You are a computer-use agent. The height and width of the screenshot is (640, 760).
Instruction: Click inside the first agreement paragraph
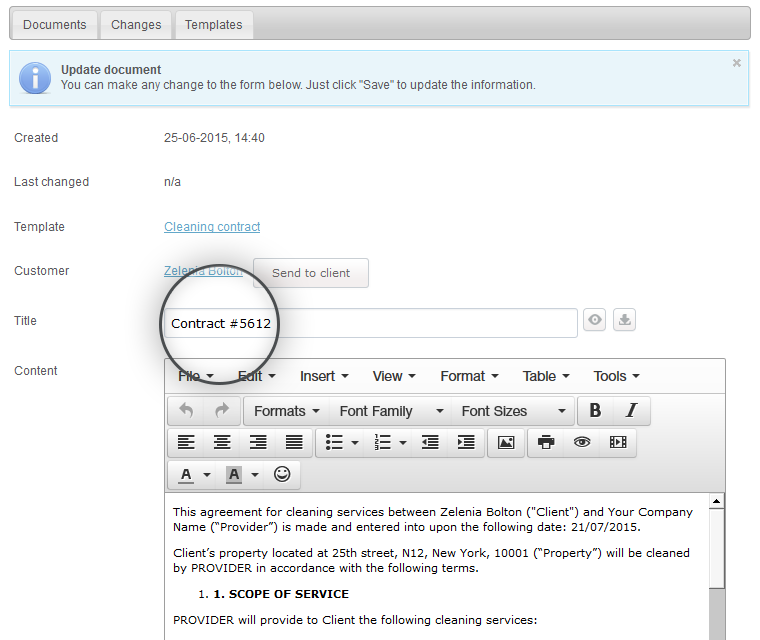432,519
